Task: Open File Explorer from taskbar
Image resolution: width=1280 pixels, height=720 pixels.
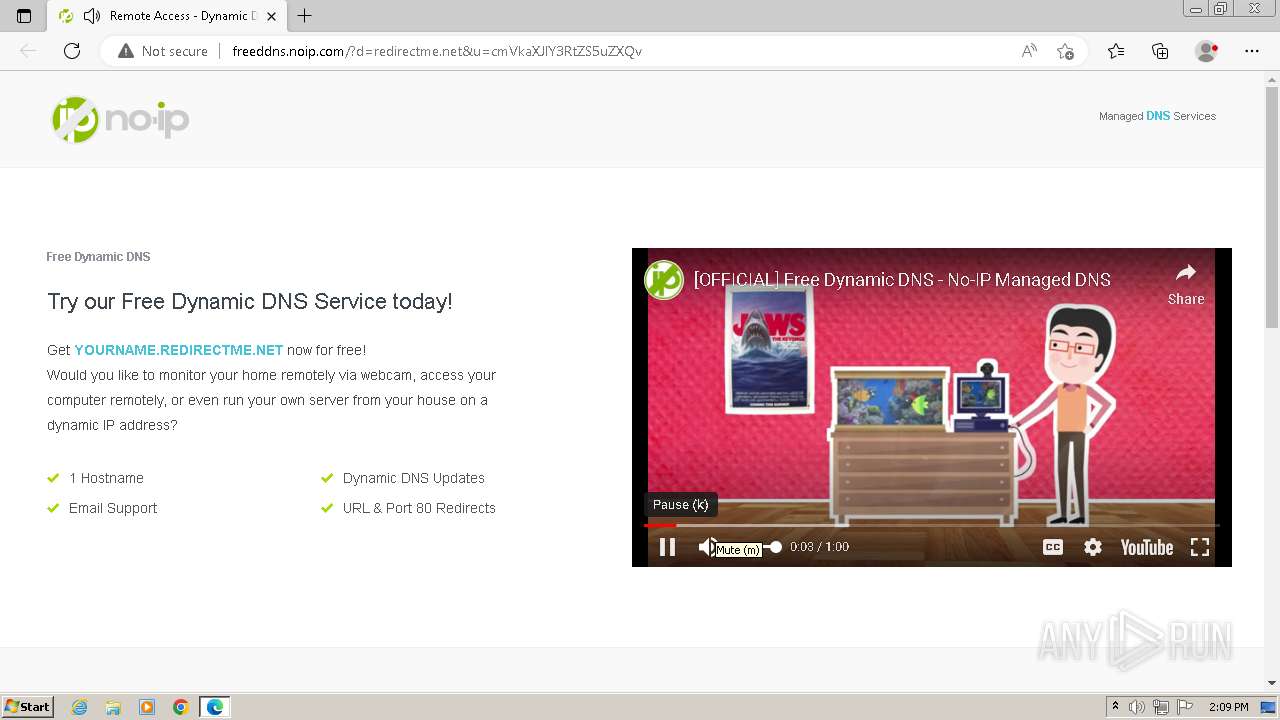Action: coord(113,707)
